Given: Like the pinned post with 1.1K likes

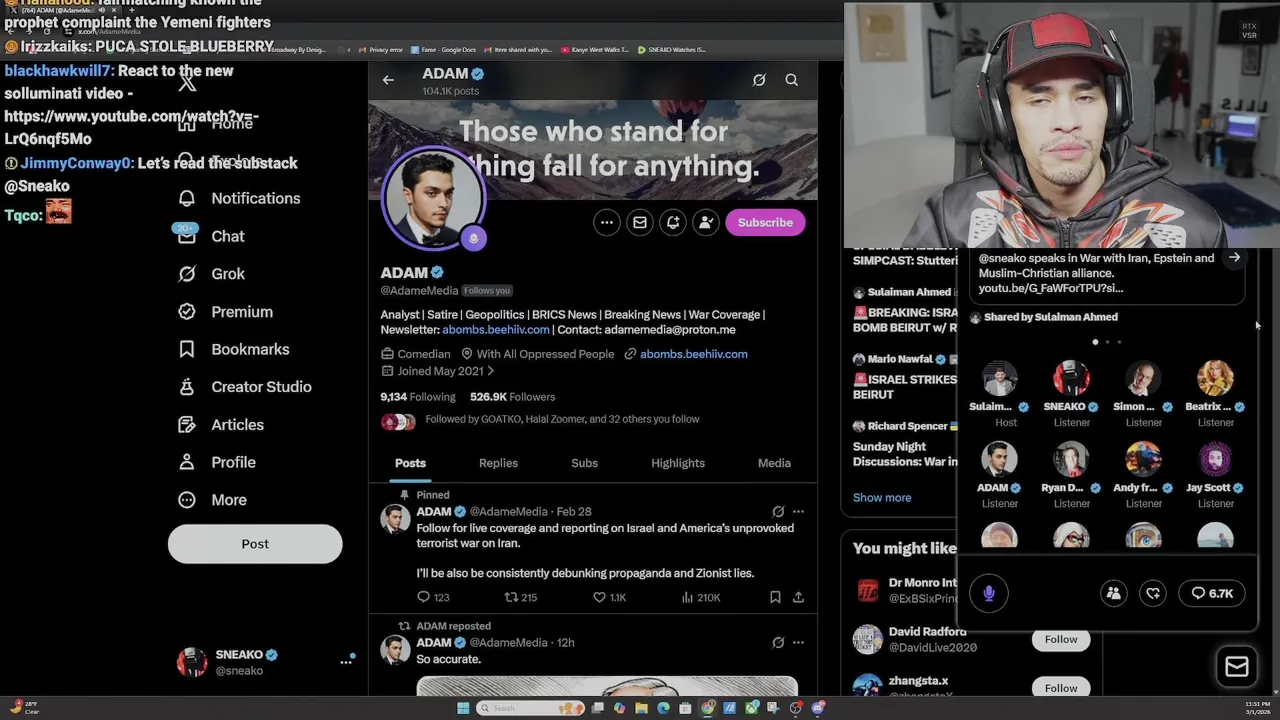Looking at the screenshot, I should 609,597.
